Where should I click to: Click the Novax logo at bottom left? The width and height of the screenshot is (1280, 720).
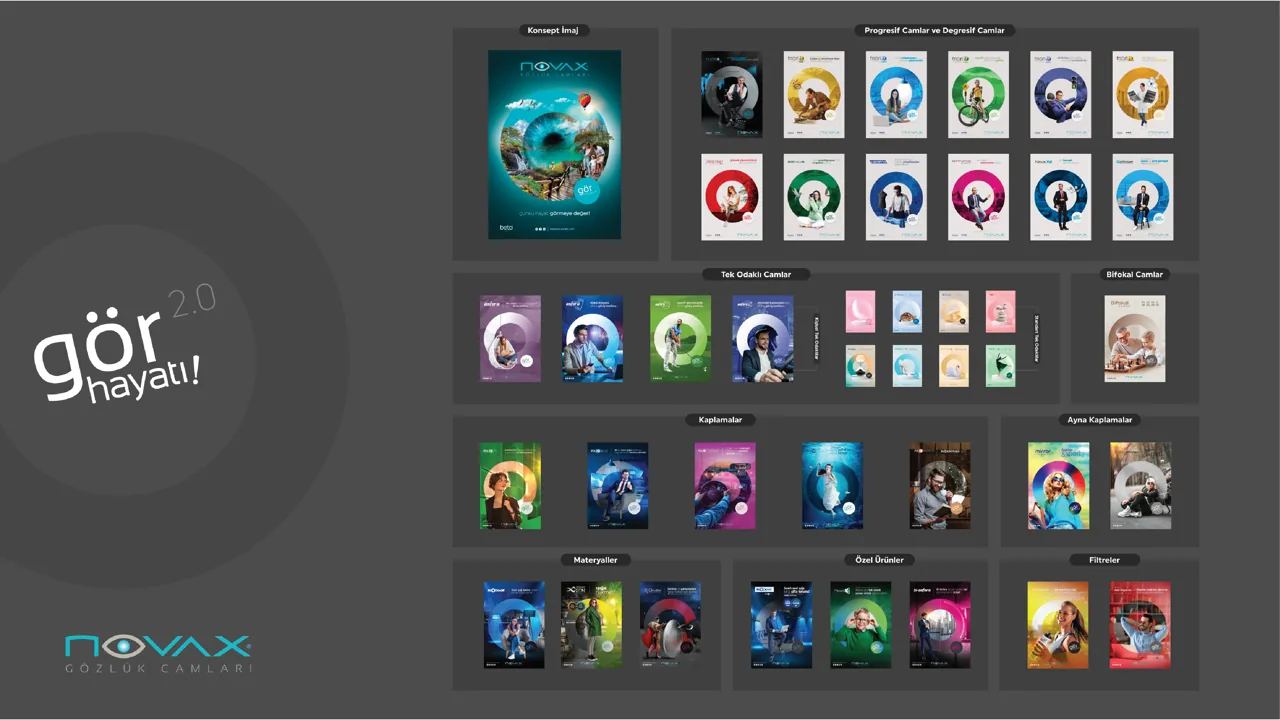click(158, 654)
